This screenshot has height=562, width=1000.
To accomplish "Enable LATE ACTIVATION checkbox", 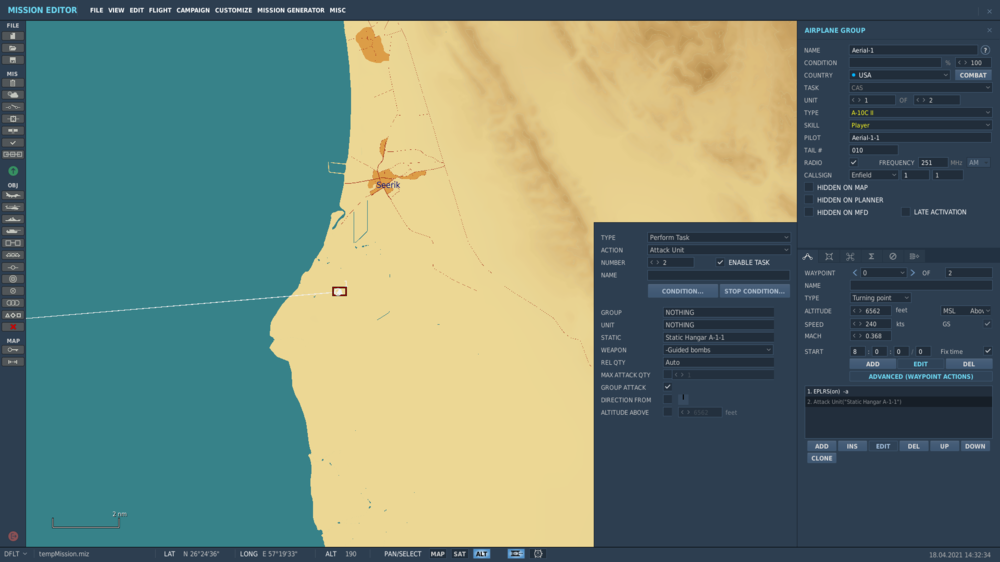I will point(906,212).
